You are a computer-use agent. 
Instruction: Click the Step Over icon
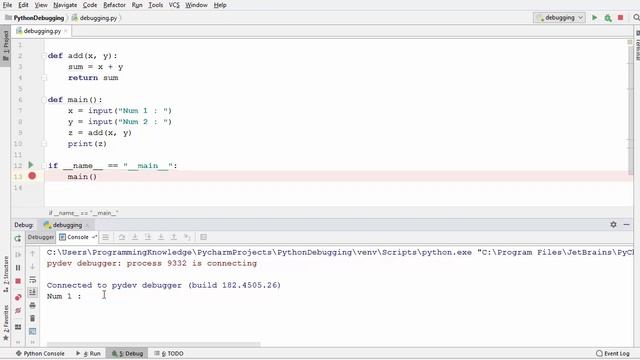pos(122,237)
